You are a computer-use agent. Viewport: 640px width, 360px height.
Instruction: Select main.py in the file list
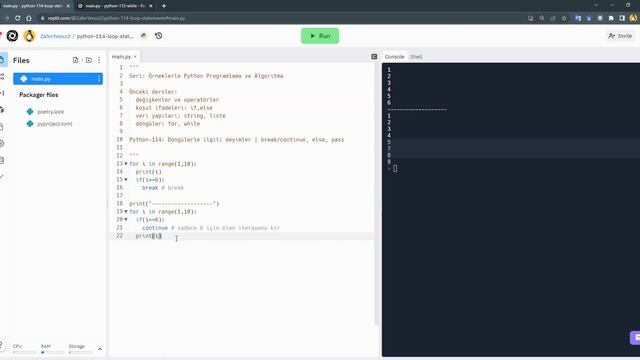pyautogui.click(x=58, y=79)
